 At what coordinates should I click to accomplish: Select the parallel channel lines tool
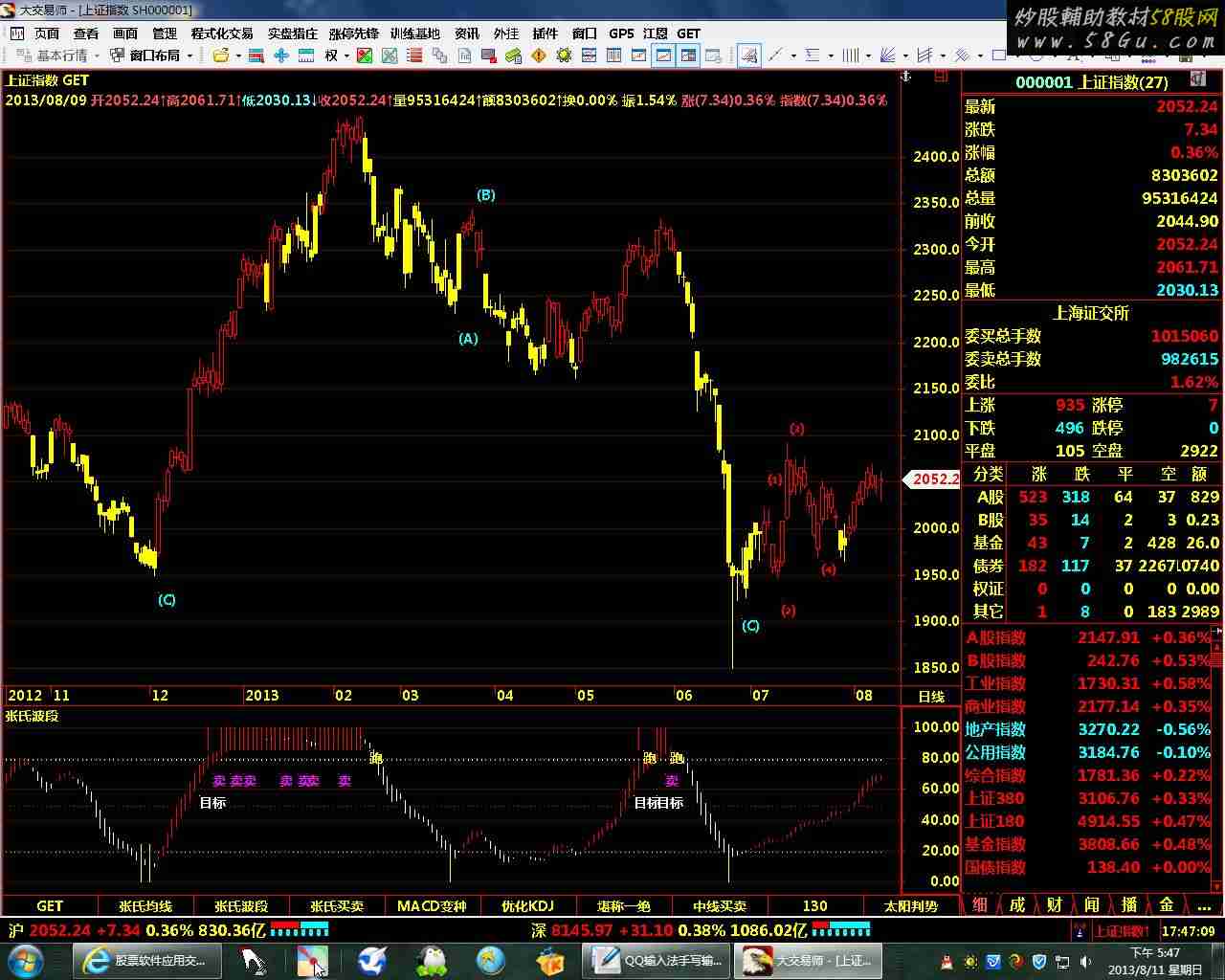pos(924,56)
